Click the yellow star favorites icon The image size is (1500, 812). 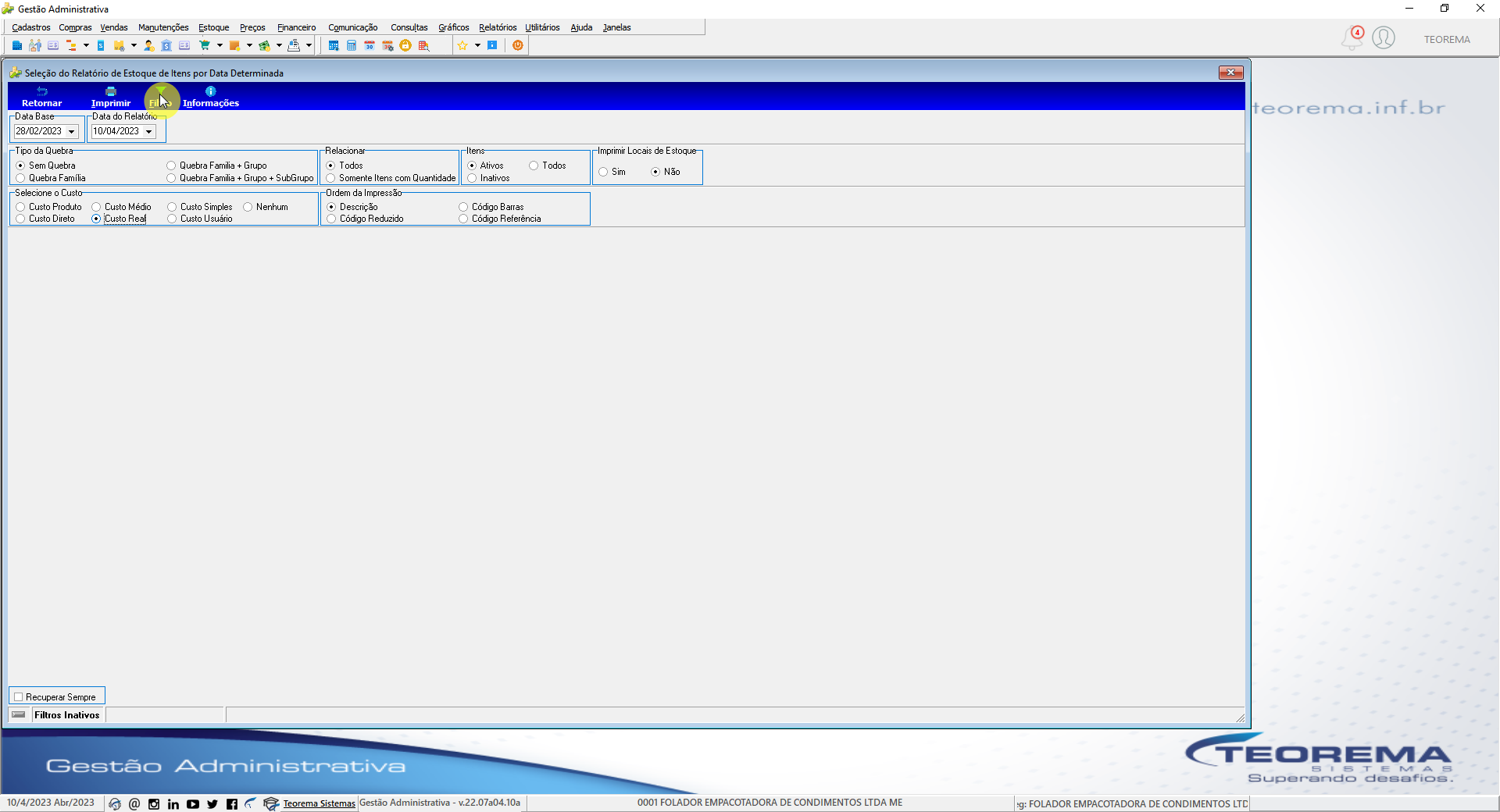pos(462,45)
